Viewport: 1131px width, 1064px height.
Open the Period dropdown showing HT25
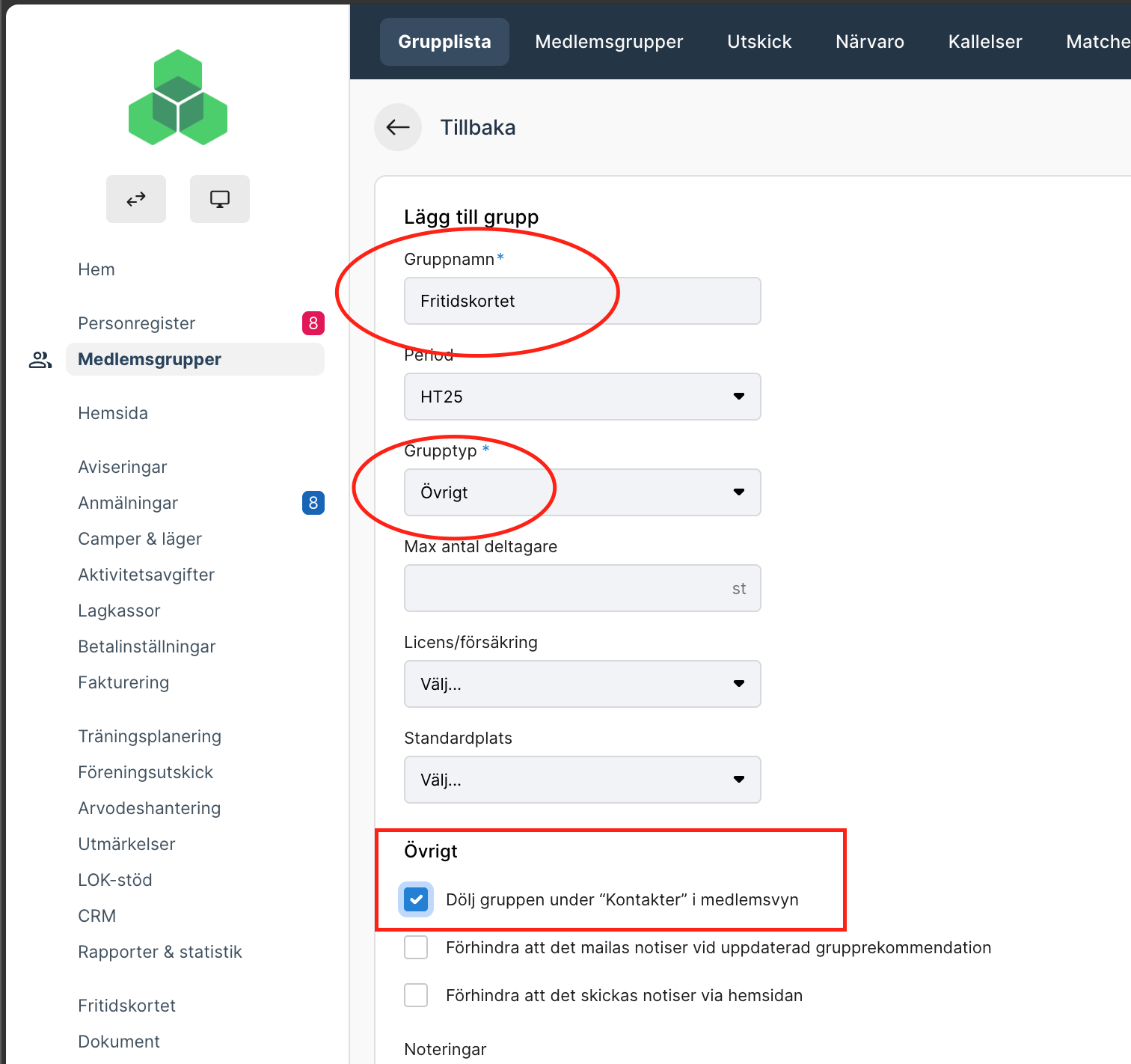(583, 397)
